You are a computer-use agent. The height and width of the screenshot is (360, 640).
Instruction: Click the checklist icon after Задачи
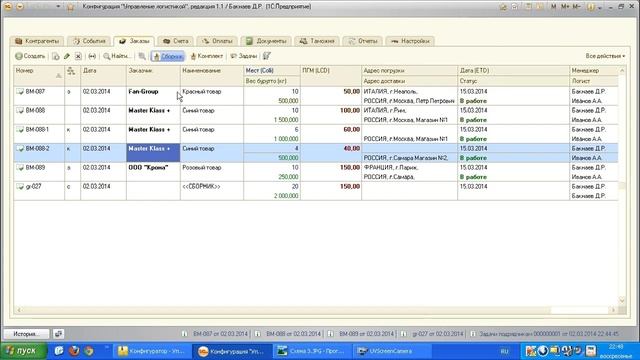coord(267,56)
